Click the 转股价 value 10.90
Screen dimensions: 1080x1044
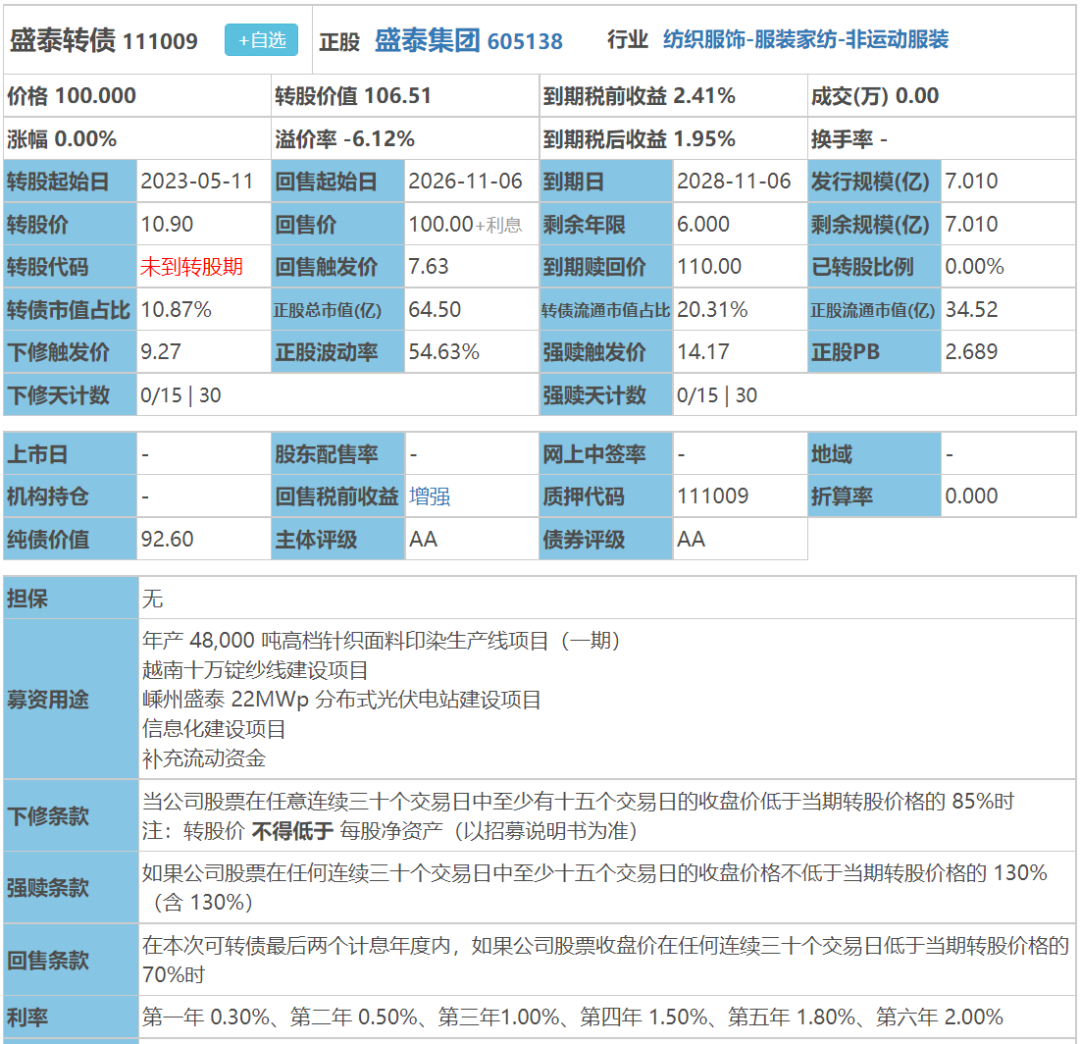[167, 225]
